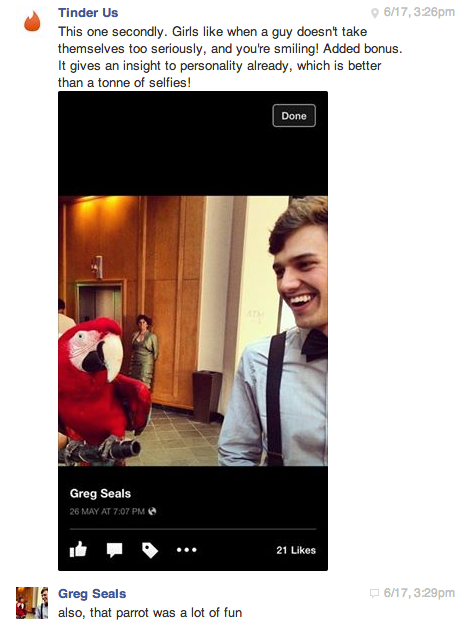Click the message bubble icon beside 3:29pm
Viewport: 467px width, 627px height.
(x=375, y=593)
